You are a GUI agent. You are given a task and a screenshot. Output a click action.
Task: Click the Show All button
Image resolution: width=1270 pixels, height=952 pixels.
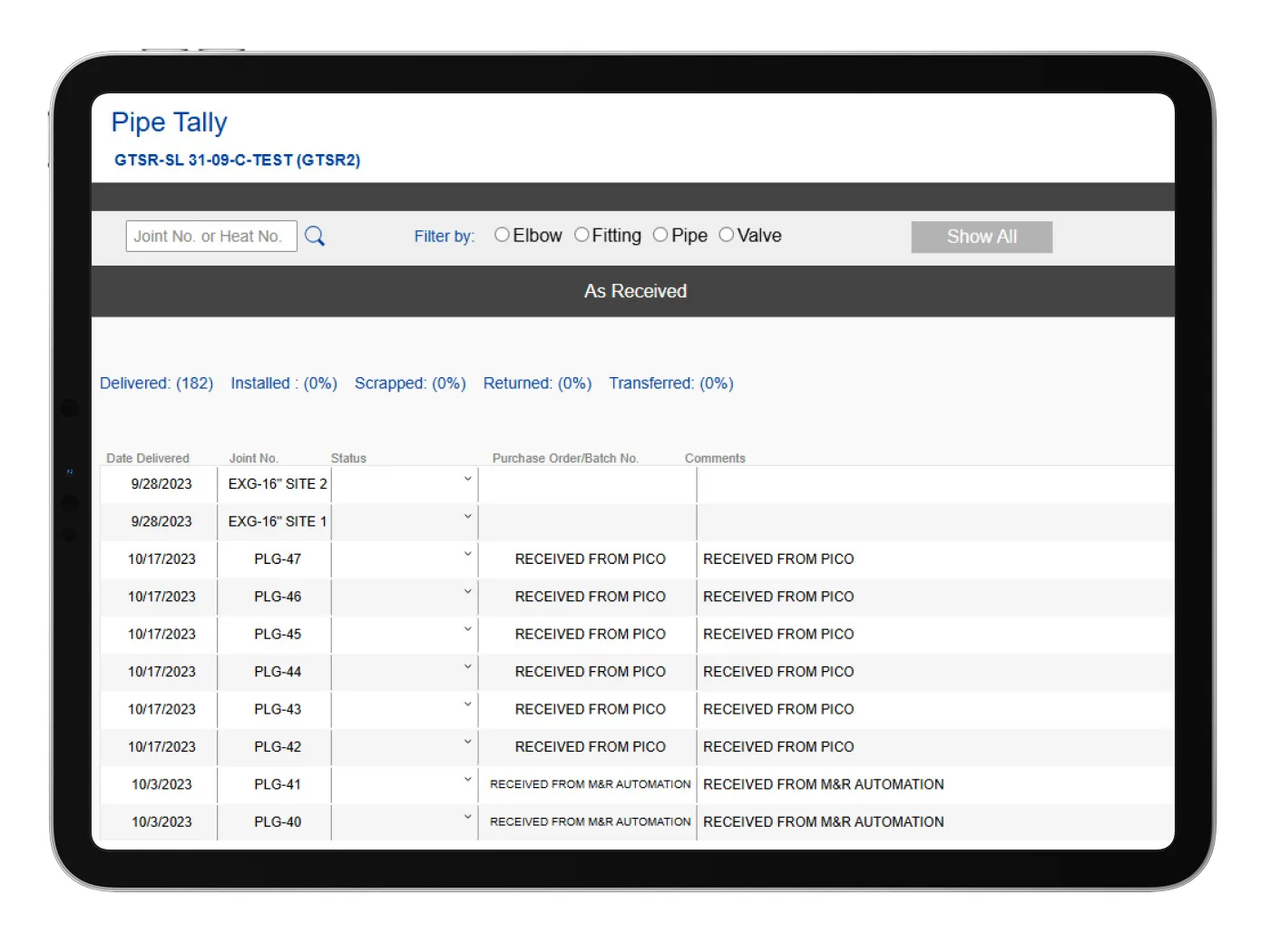981,236
